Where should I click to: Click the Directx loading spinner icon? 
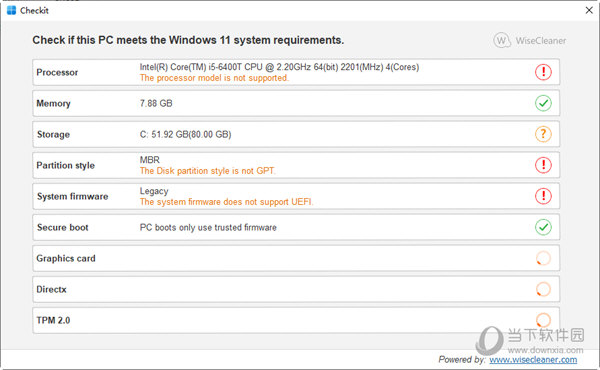click(x=543, y=289)
